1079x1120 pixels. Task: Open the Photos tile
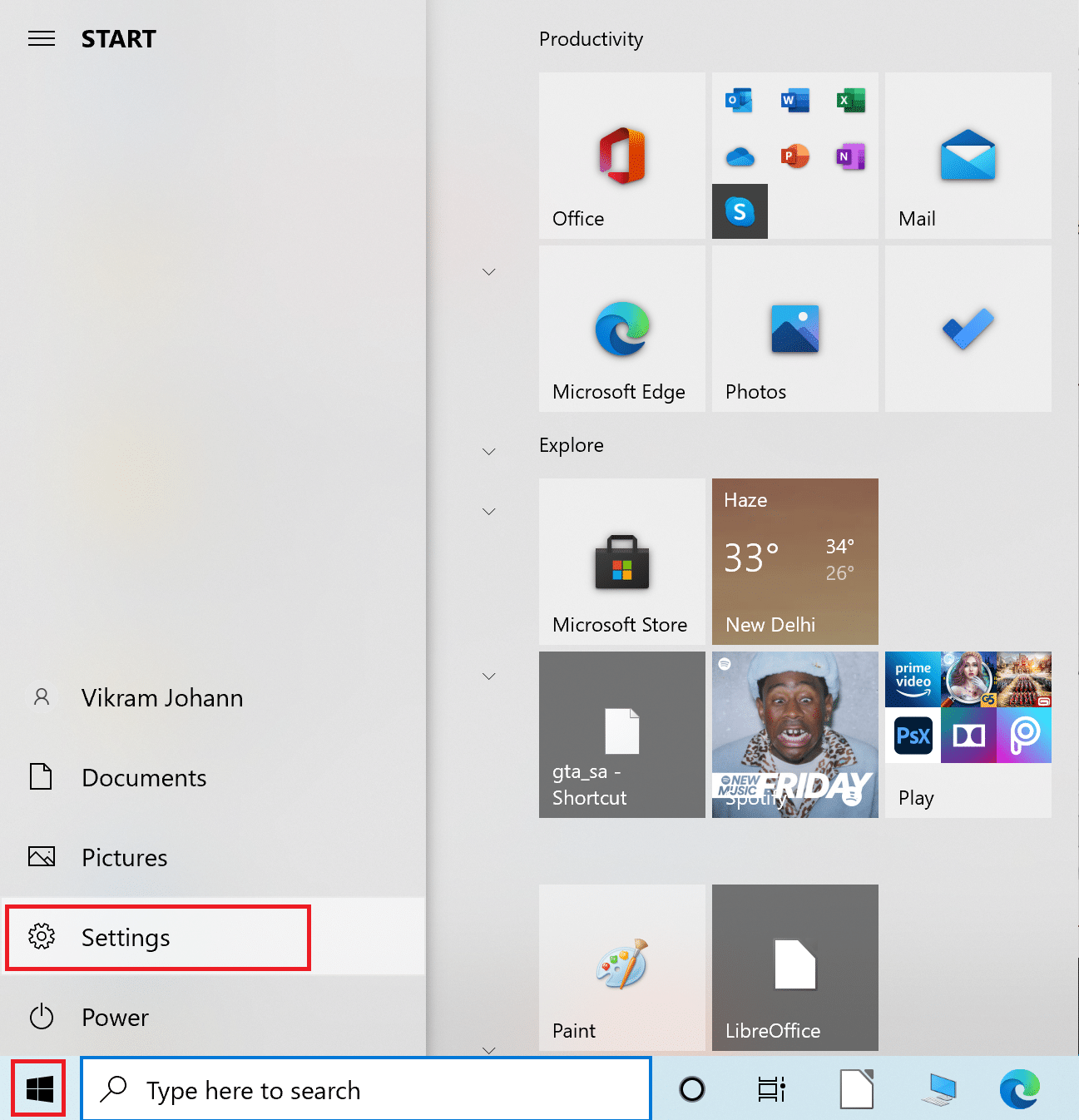794,329
